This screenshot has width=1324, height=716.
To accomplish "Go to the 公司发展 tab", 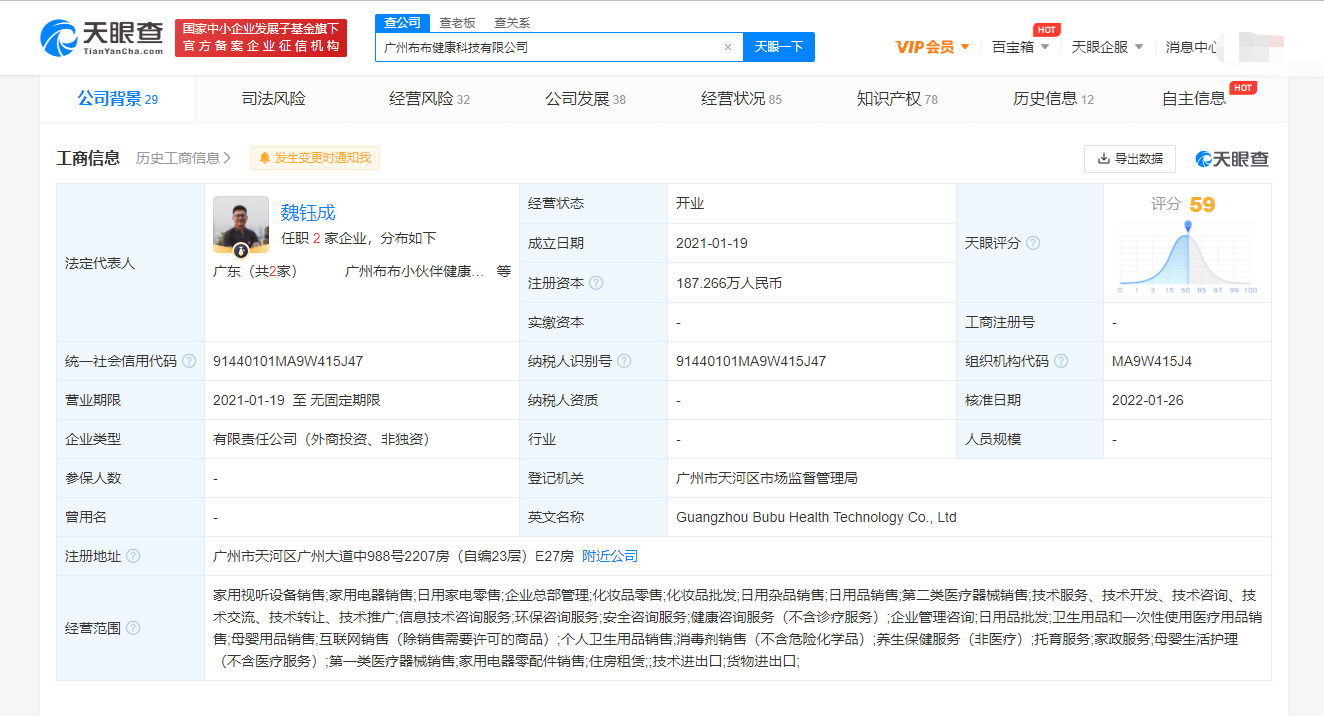I will [585, 99].
